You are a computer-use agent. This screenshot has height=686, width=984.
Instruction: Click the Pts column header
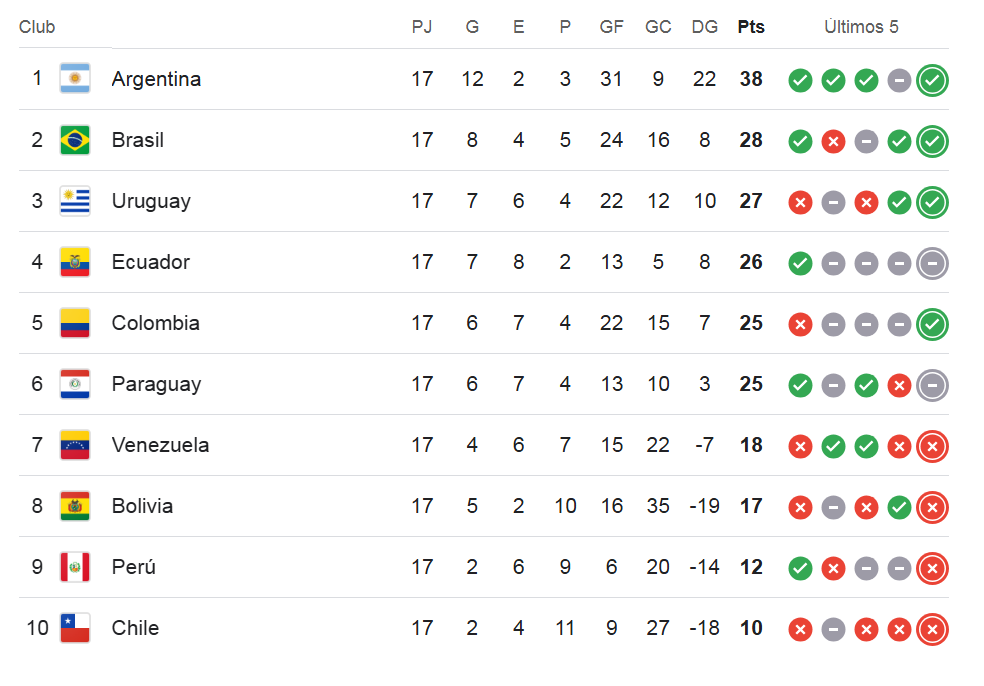[751, 27]
